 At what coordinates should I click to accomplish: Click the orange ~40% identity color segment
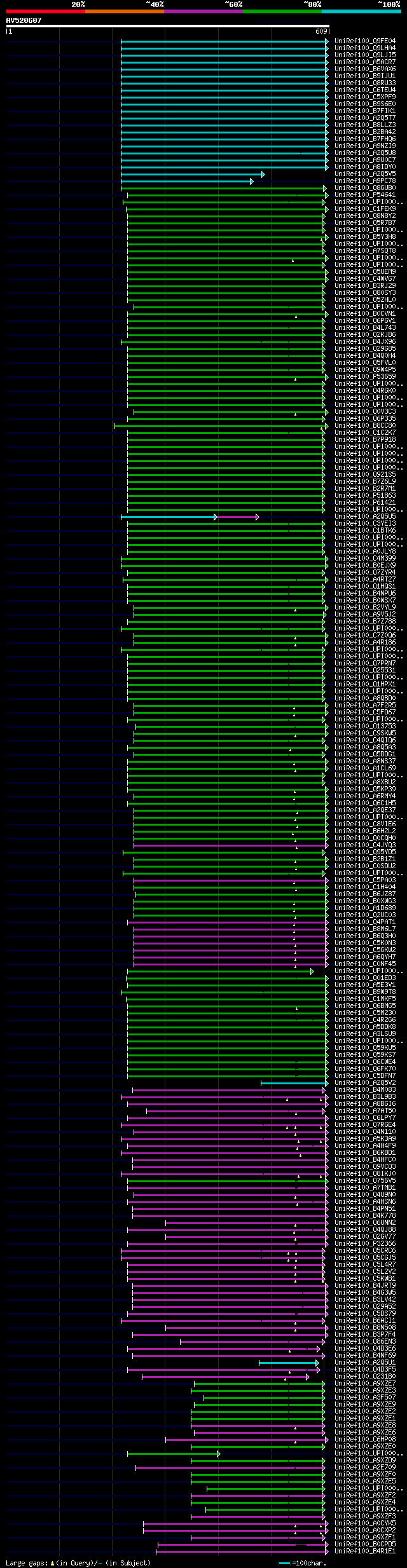(125, 11)
